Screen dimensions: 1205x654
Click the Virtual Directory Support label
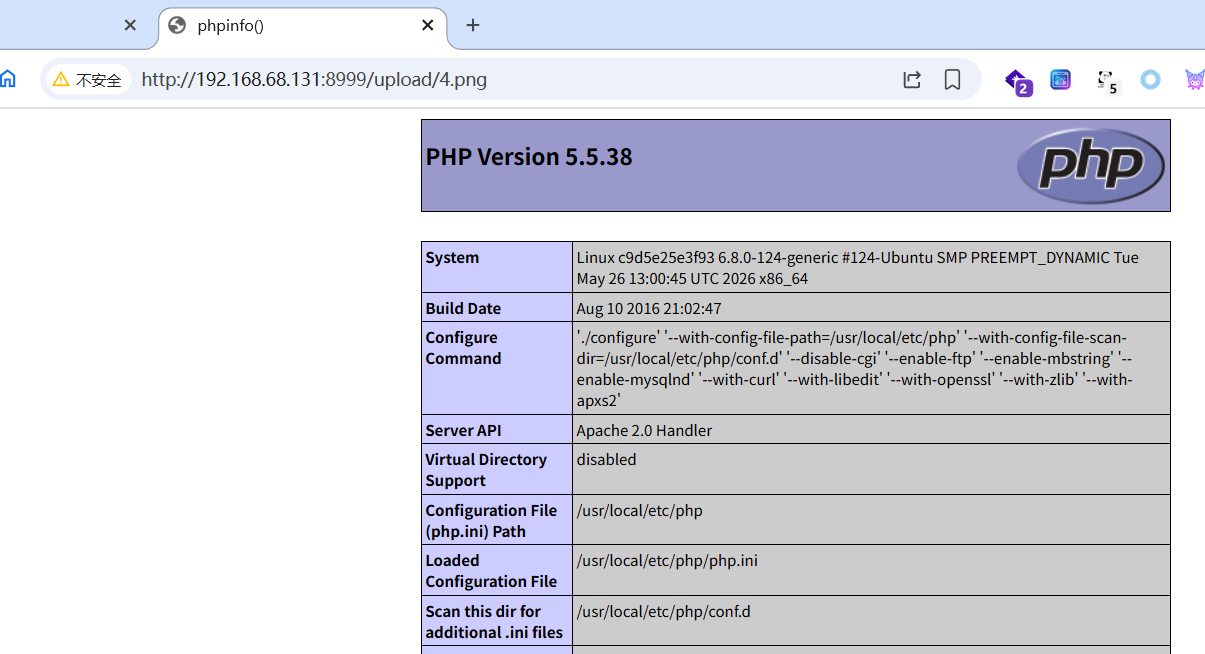pos(486,470)
